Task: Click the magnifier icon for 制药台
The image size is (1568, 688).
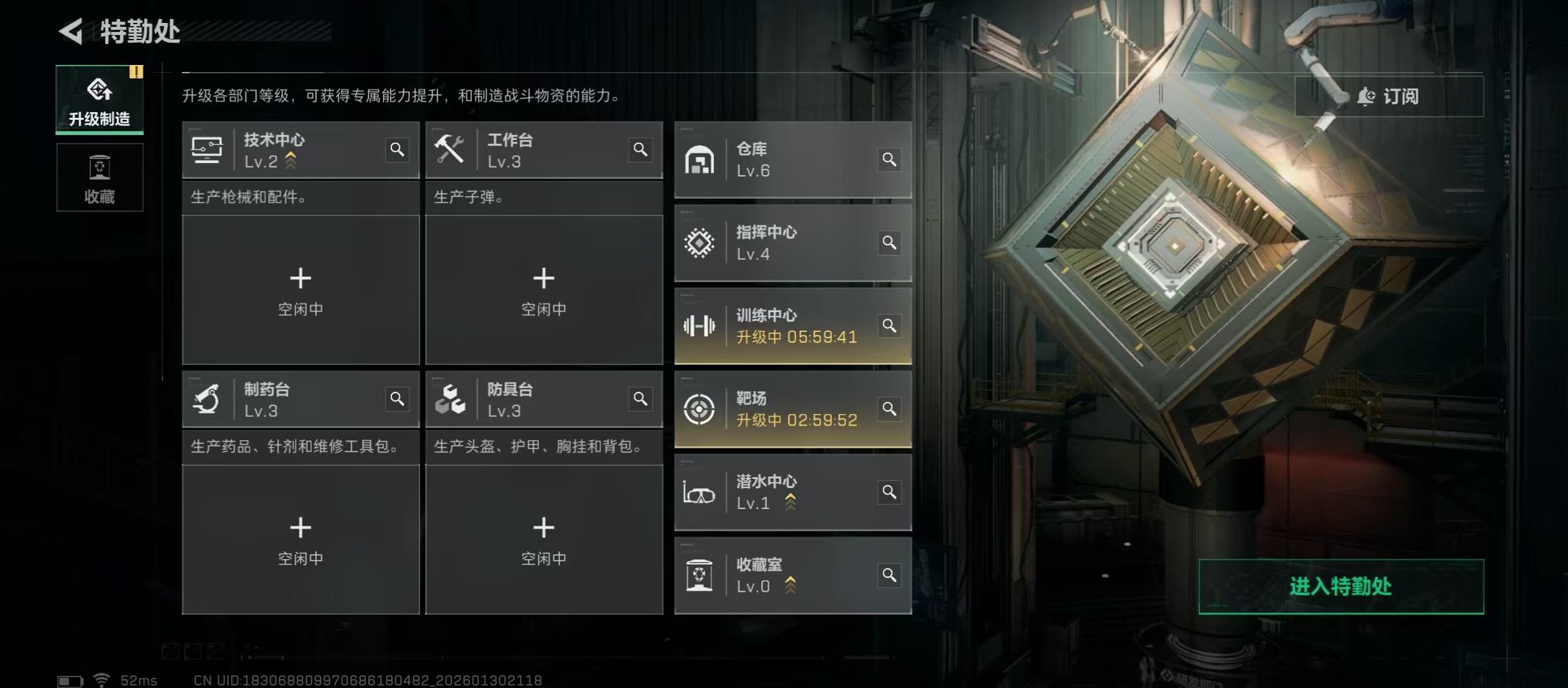Action: [397, 399]
